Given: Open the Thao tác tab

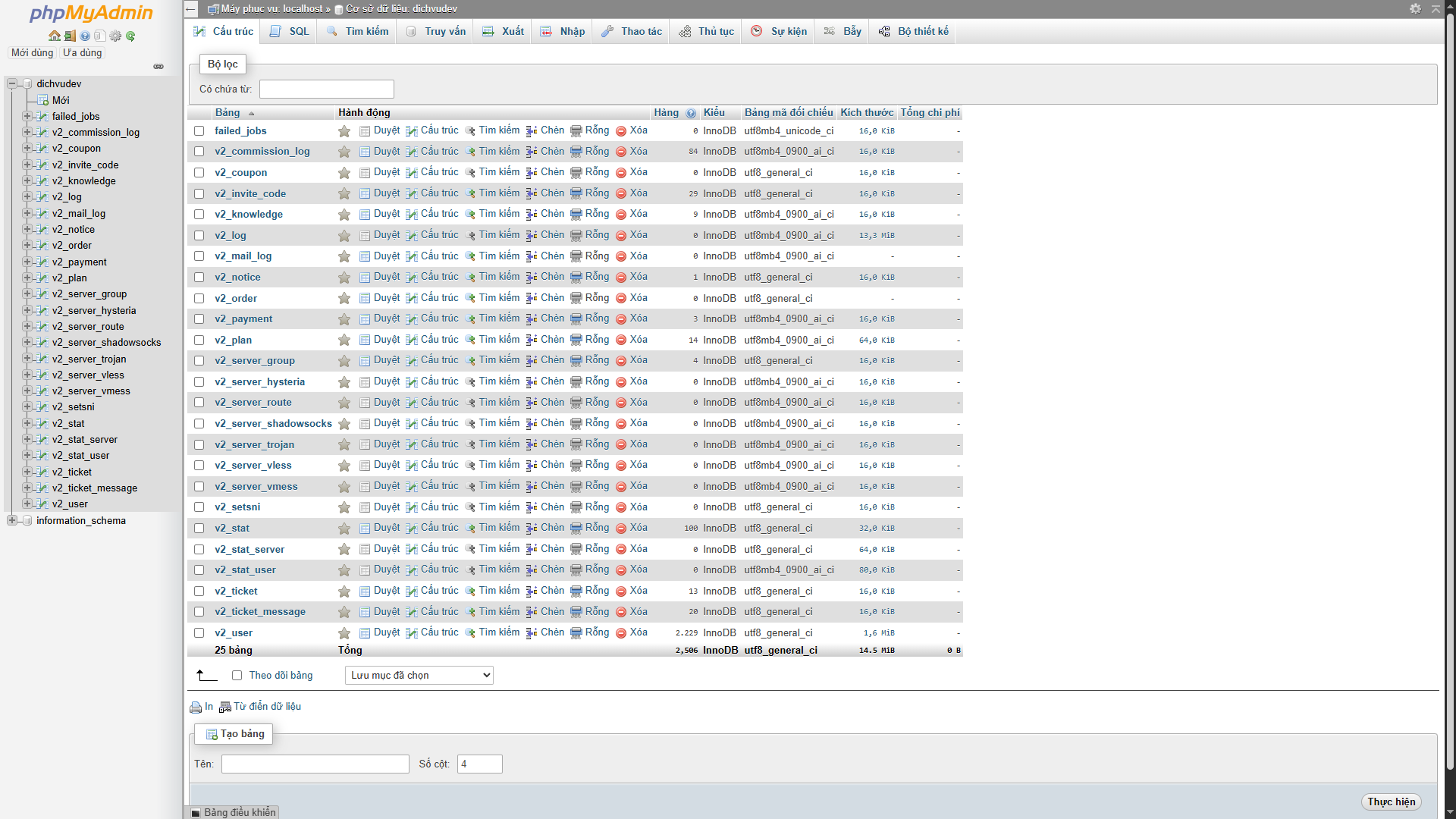Looking at the screenshot, I should tap(632, 32).
